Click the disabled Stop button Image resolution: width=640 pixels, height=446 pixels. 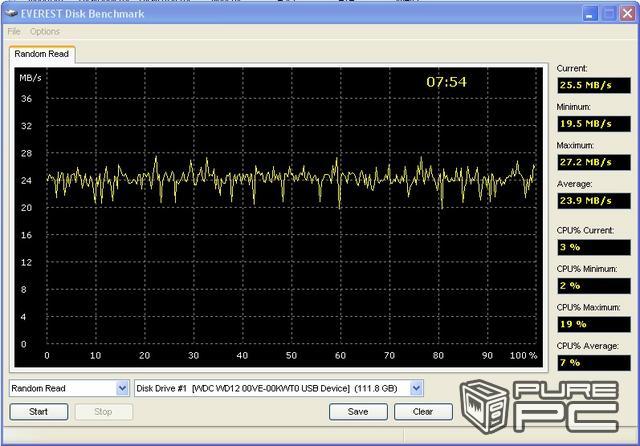coord(104,412)
